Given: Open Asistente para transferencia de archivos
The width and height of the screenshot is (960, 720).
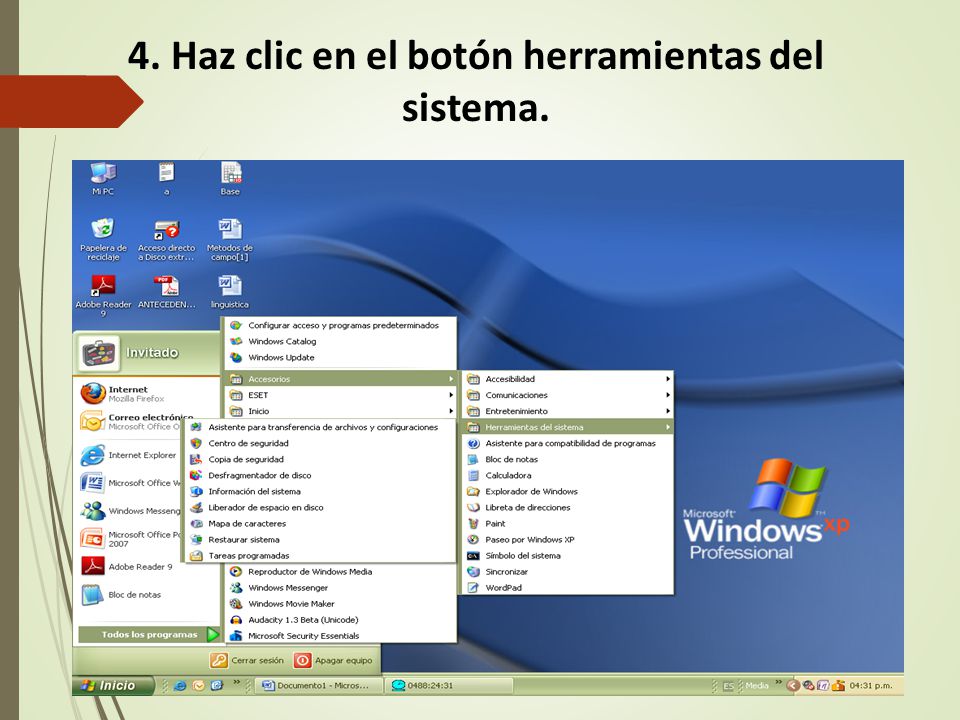Looking at the screenshot, I should [320, 427].
